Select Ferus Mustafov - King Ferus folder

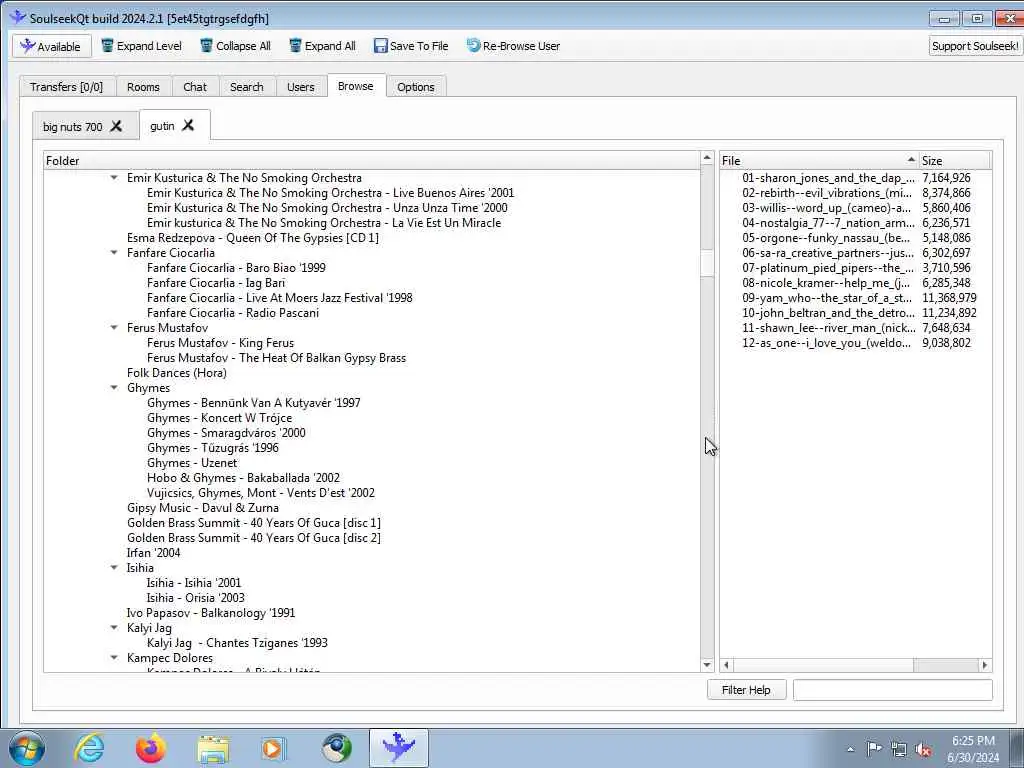coord(221,343)
